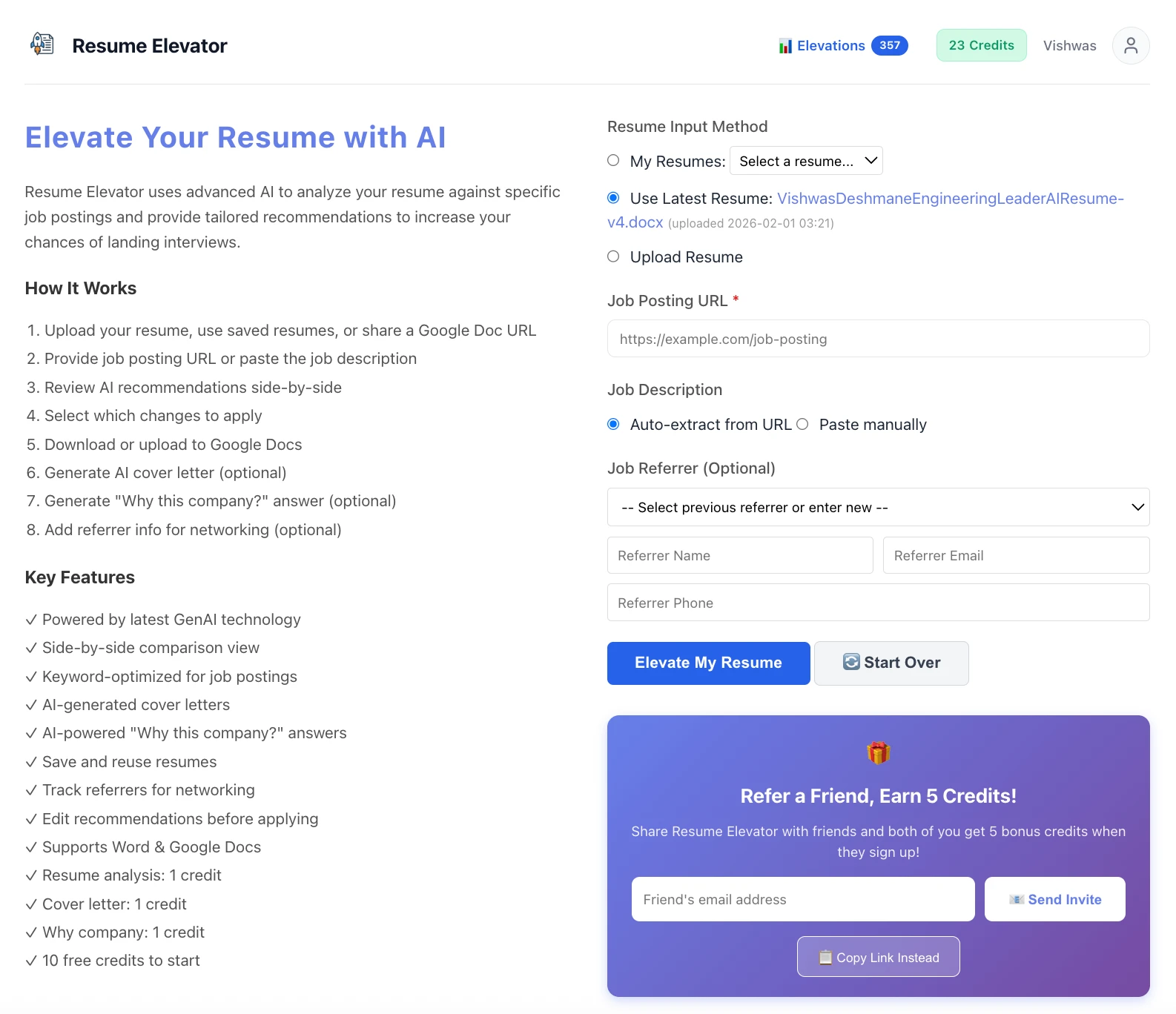Expand the previous referrer dropdown
1176x1014 pixels.
tap(878, 507)
